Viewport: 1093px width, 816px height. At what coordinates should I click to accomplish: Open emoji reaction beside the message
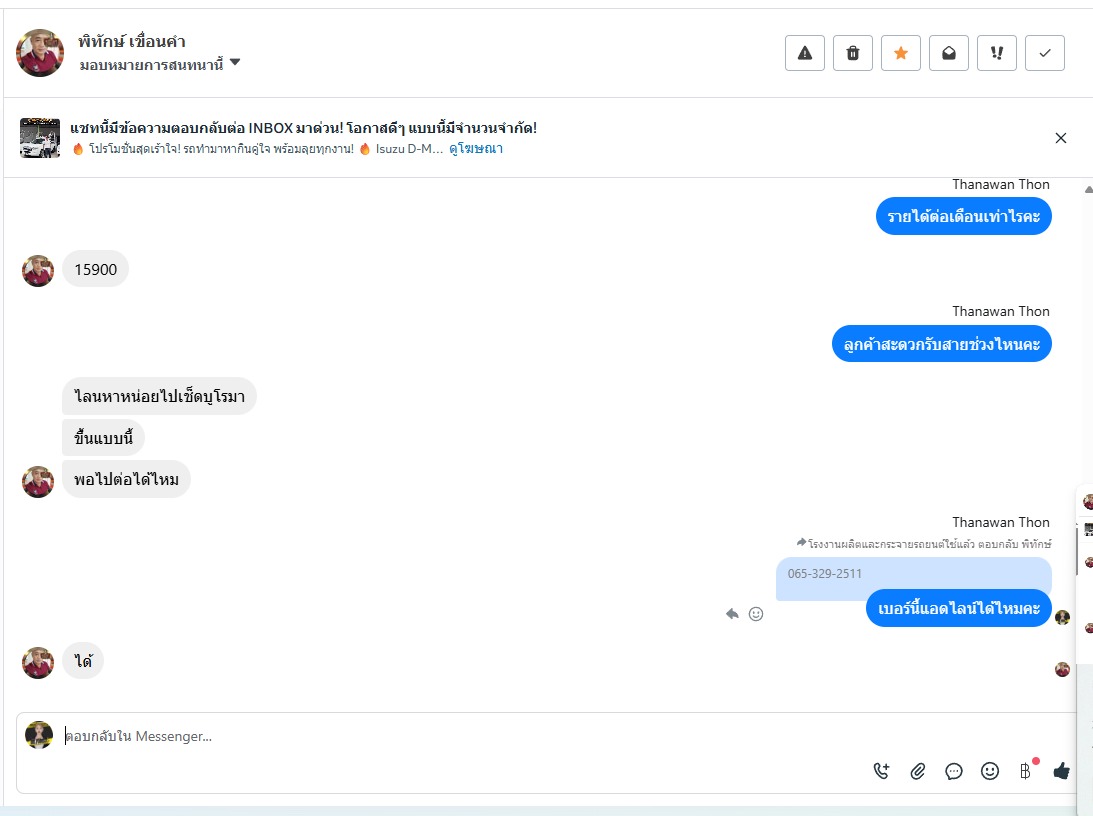(756, 614)
